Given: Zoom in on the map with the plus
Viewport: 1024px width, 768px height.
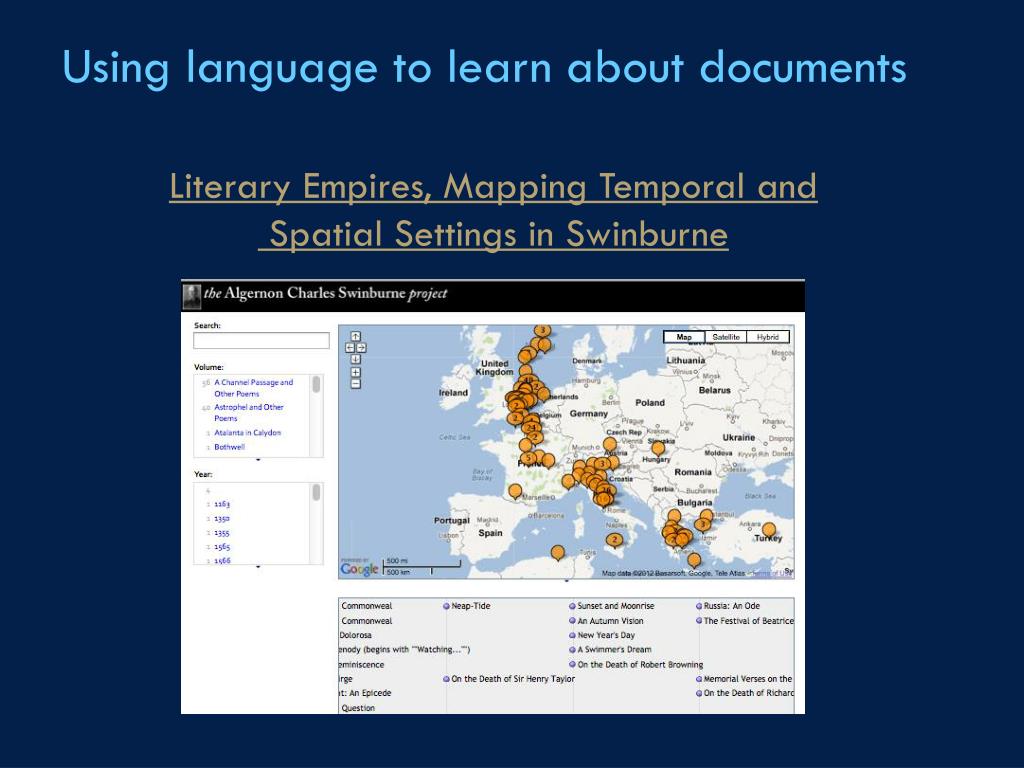Looking at the screenshot, I should 355,372.
